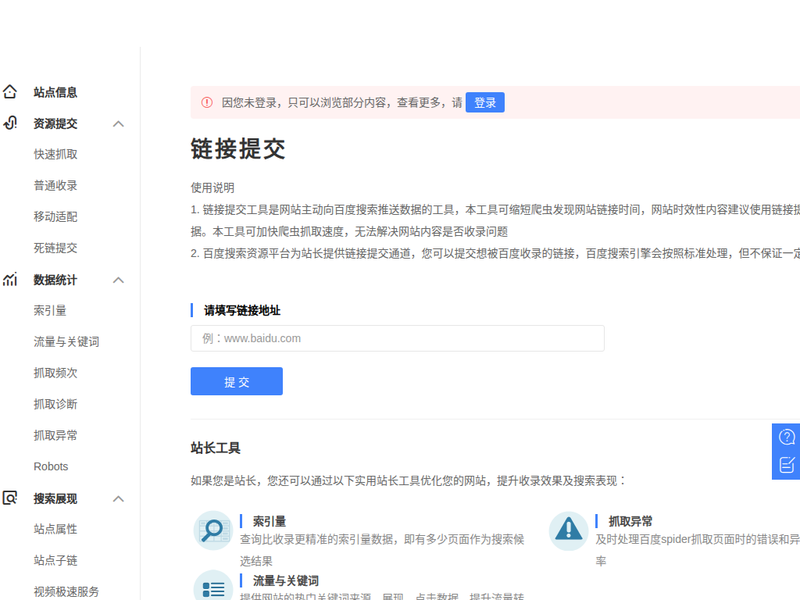The height and width of the screenshot is (600, 800).
Task: Select 抓取异常 in the sidebar menu
Action: pos(55,435)
